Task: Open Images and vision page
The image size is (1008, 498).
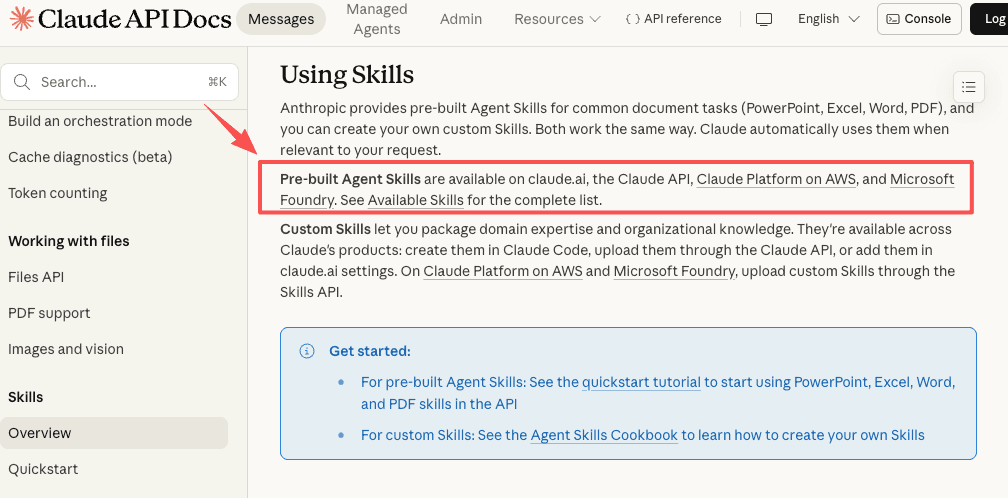Action: tap(66, 349)
